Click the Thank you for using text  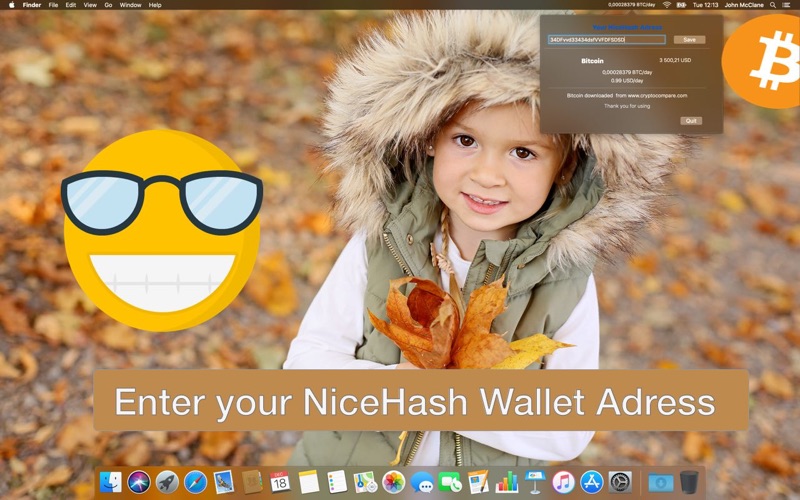[x=627, y=106]
